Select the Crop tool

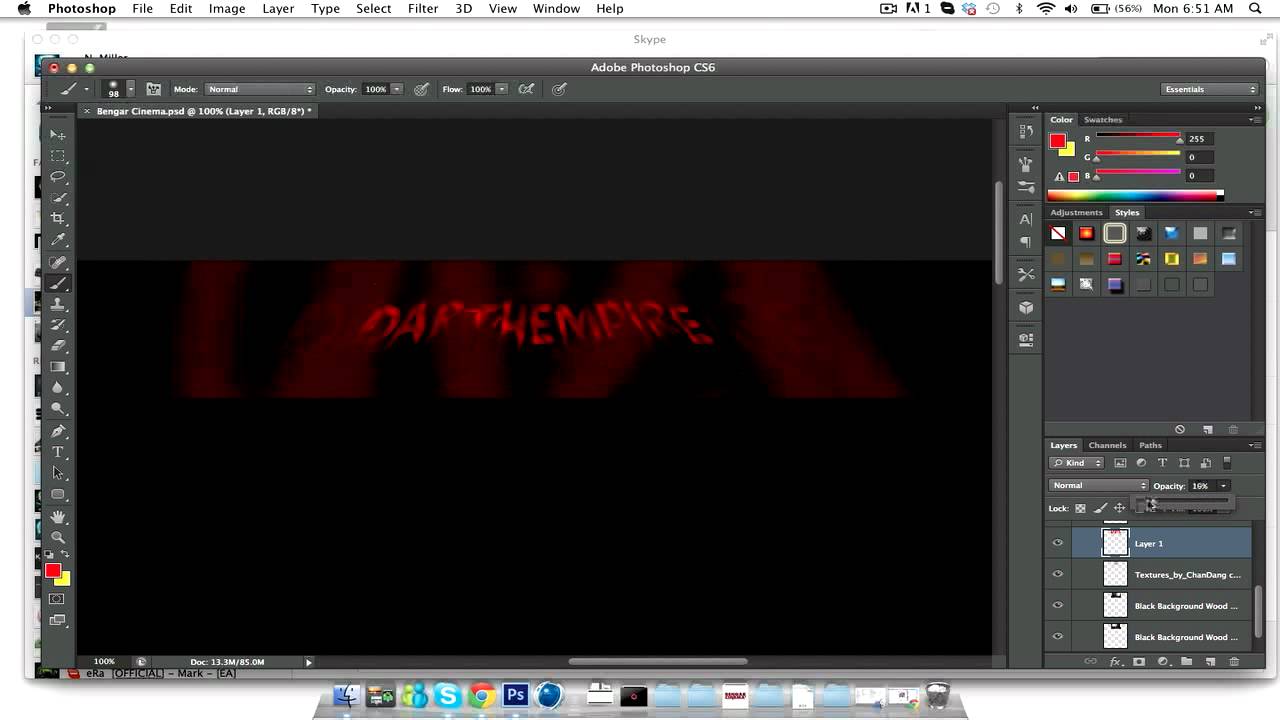coord(58,219)
